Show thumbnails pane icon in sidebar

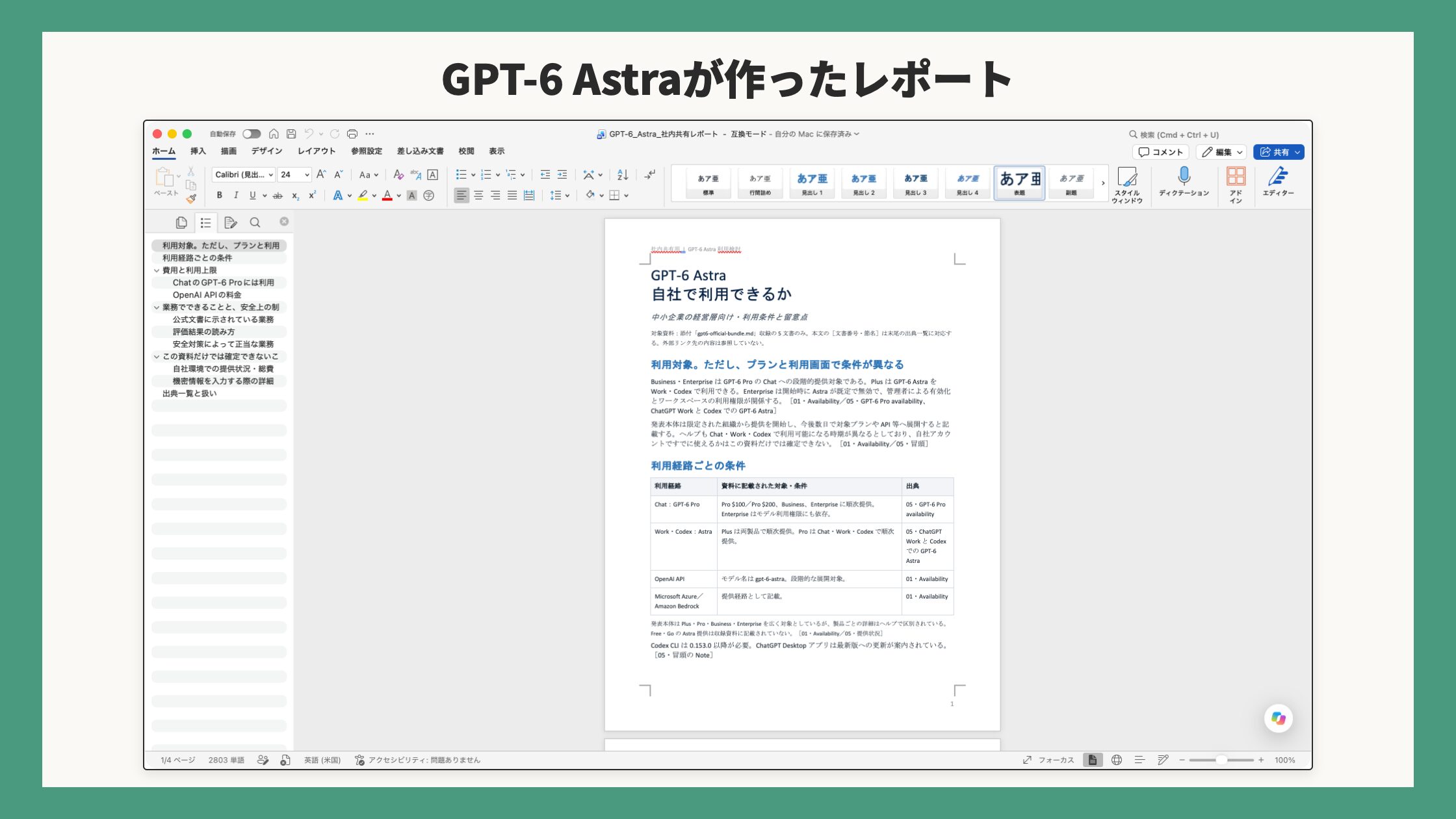pyautogui.click(x=181, y=222)
